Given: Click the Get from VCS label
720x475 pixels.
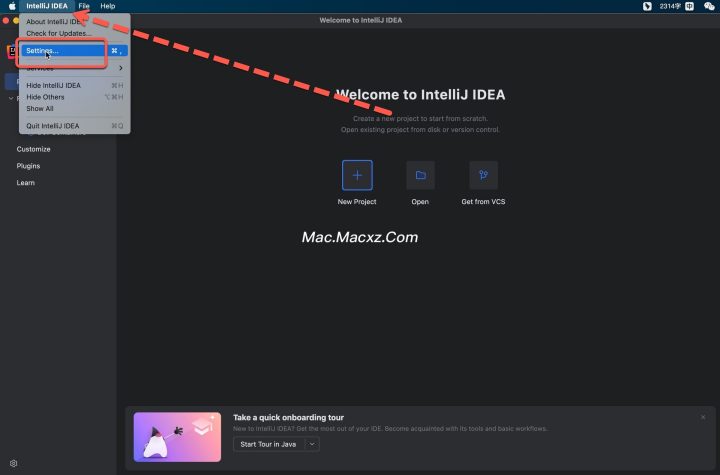Looking at the screenshot, I should point(483,202).
